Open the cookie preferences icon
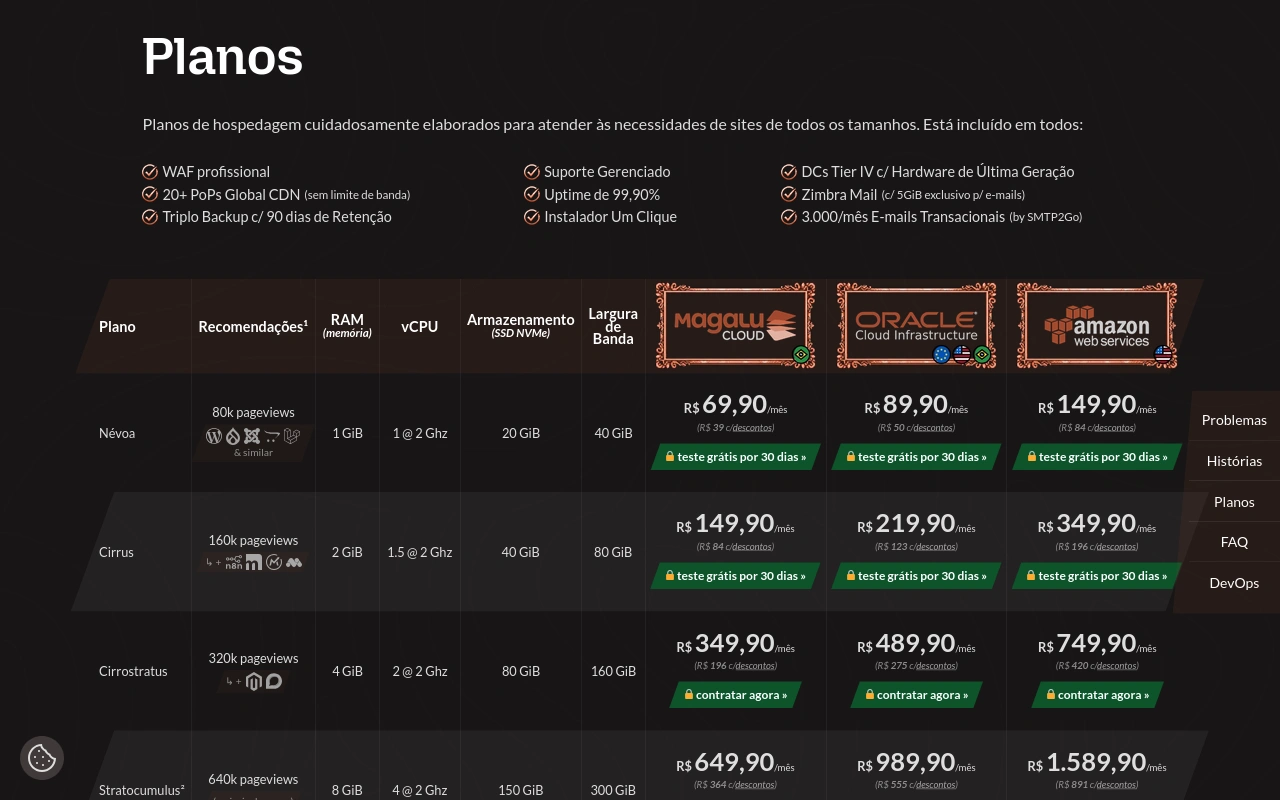This screenshot has height=800, width=1280. (42, 758)
